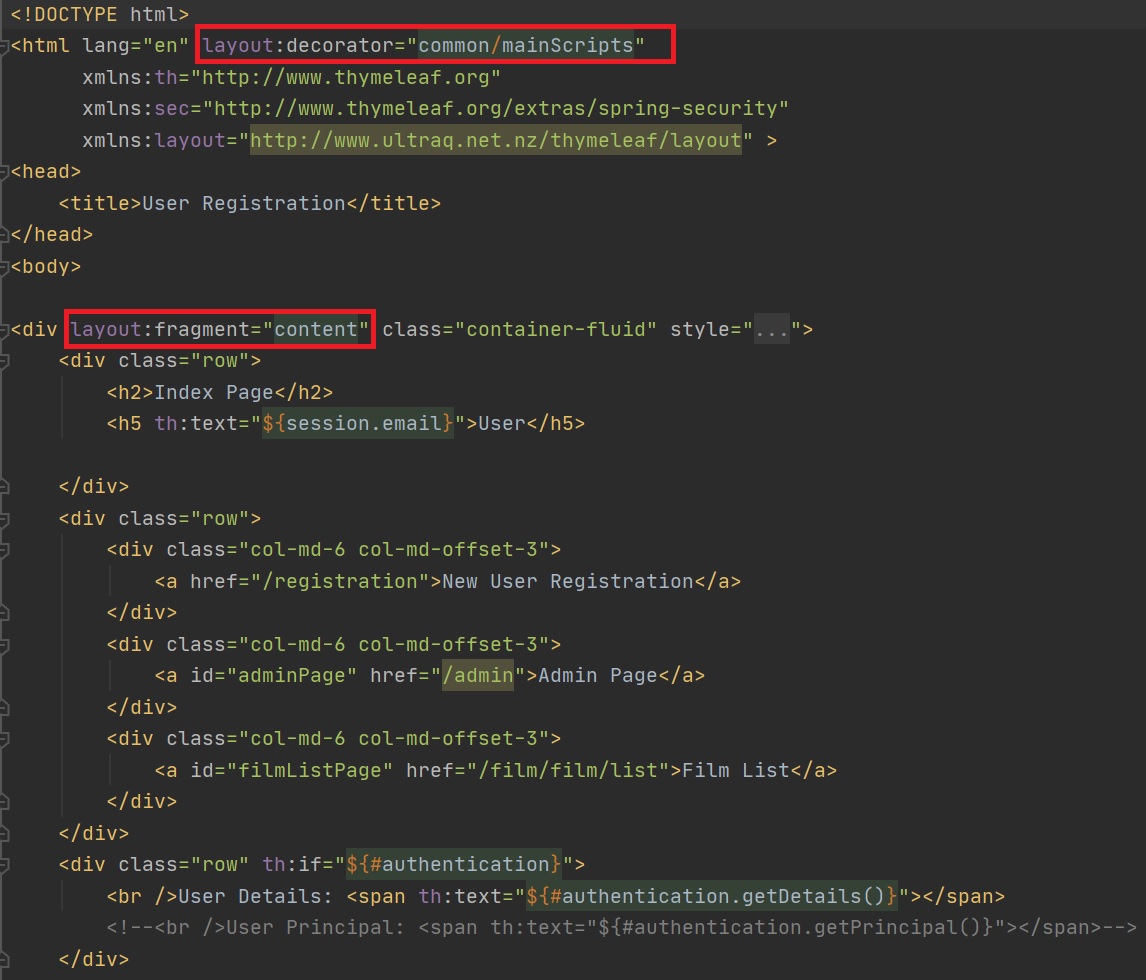Collapse the html tag fold marker
Viewport: 1146px width, 980px height.
(x=4, y=46)
